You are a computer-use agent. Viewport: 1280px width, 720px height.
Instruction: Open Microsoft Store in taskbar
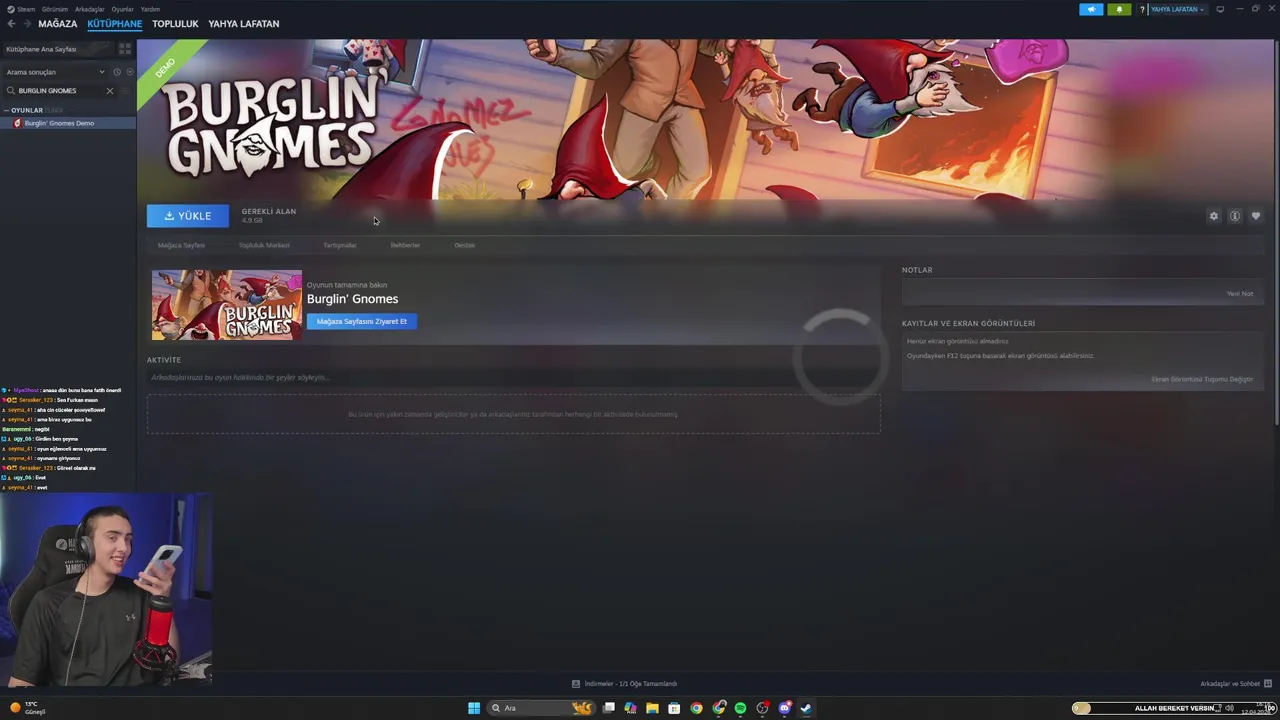click(674, 708)
